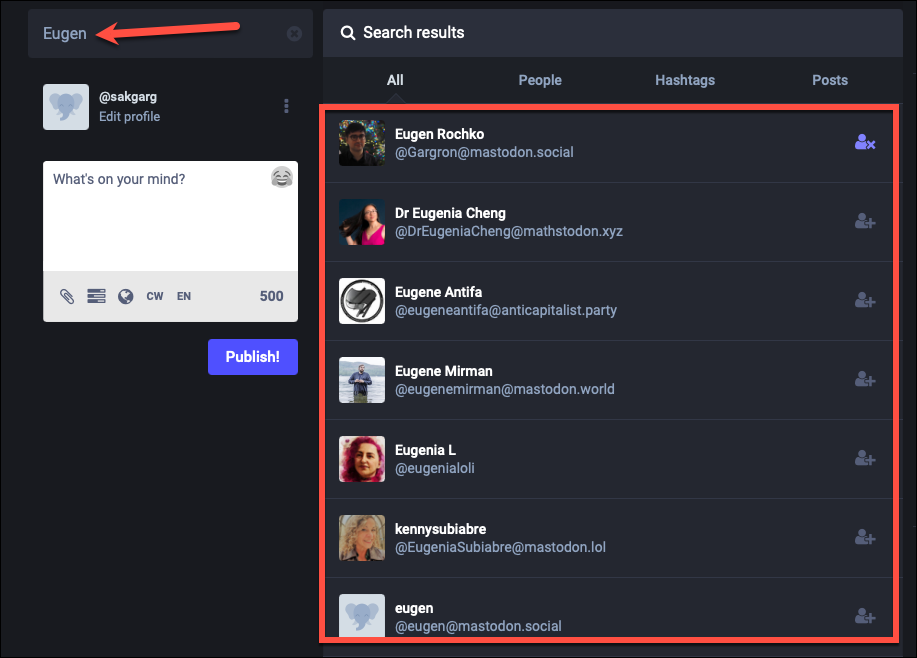Open Eugene Antifa's avatar

362,301
